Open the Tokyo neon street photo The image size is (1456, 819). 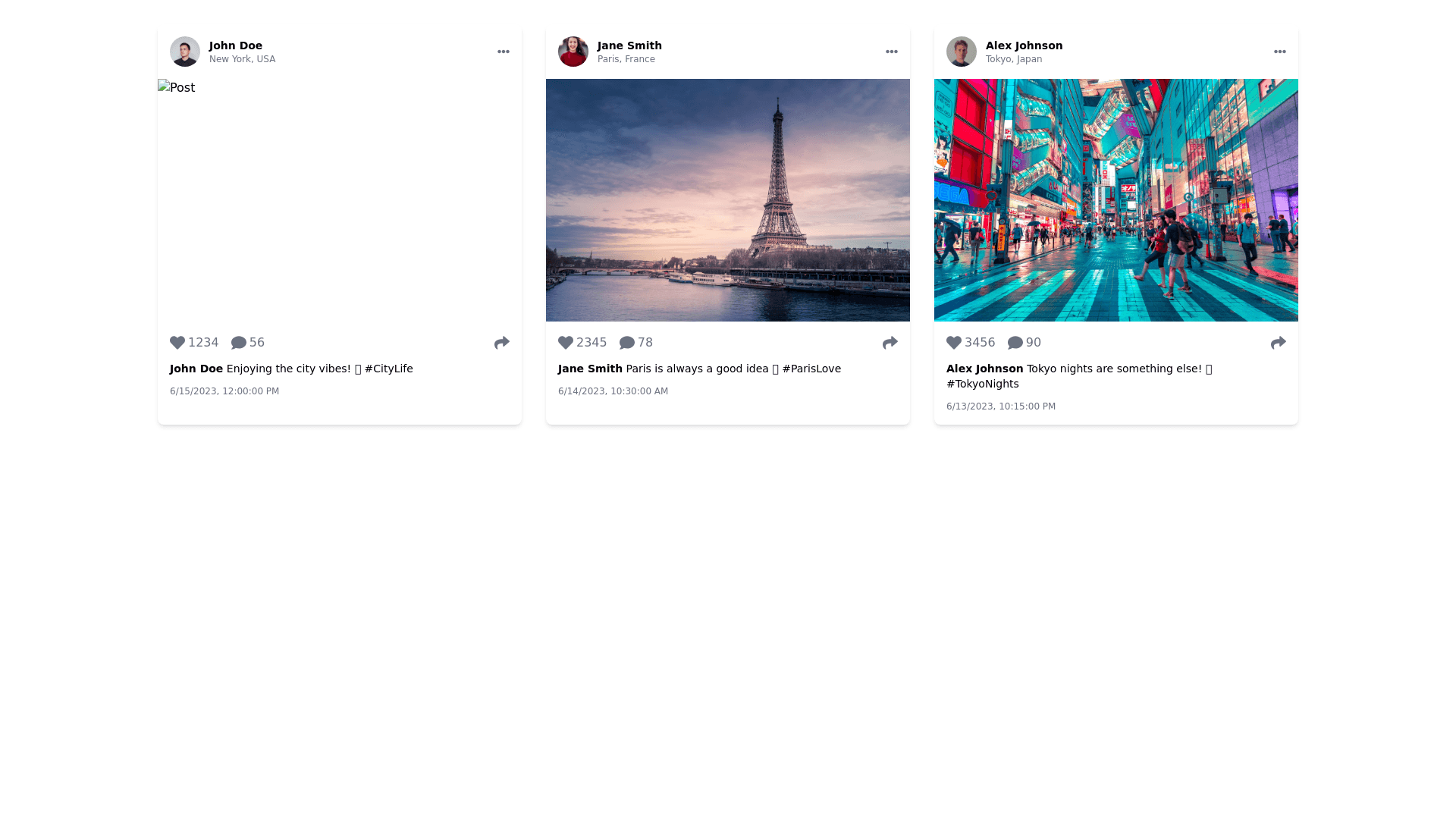[1116, 200]
